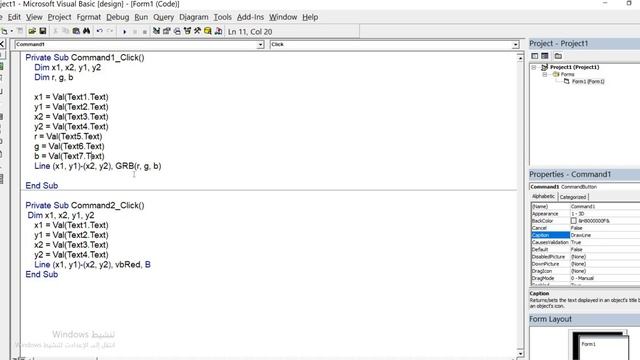
Task: Open the Project Explorer via toolbar icon
Action: (x=156, y=31)
